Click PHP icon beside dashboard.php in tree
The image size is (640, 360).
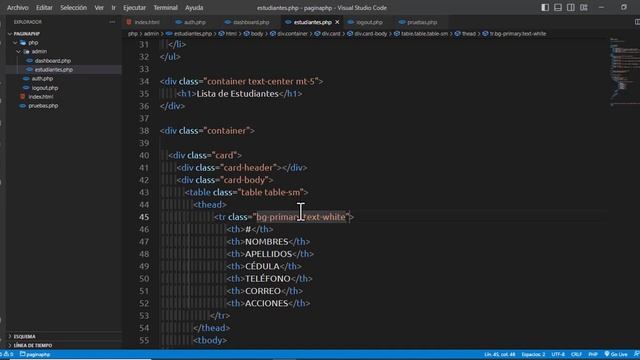pos(29,60)
